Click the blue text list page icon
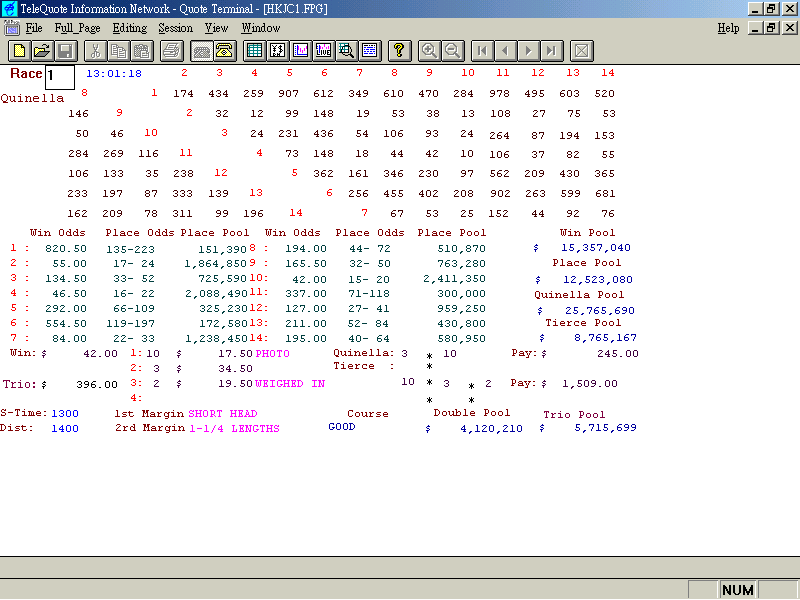 click(x=370, y=51)
